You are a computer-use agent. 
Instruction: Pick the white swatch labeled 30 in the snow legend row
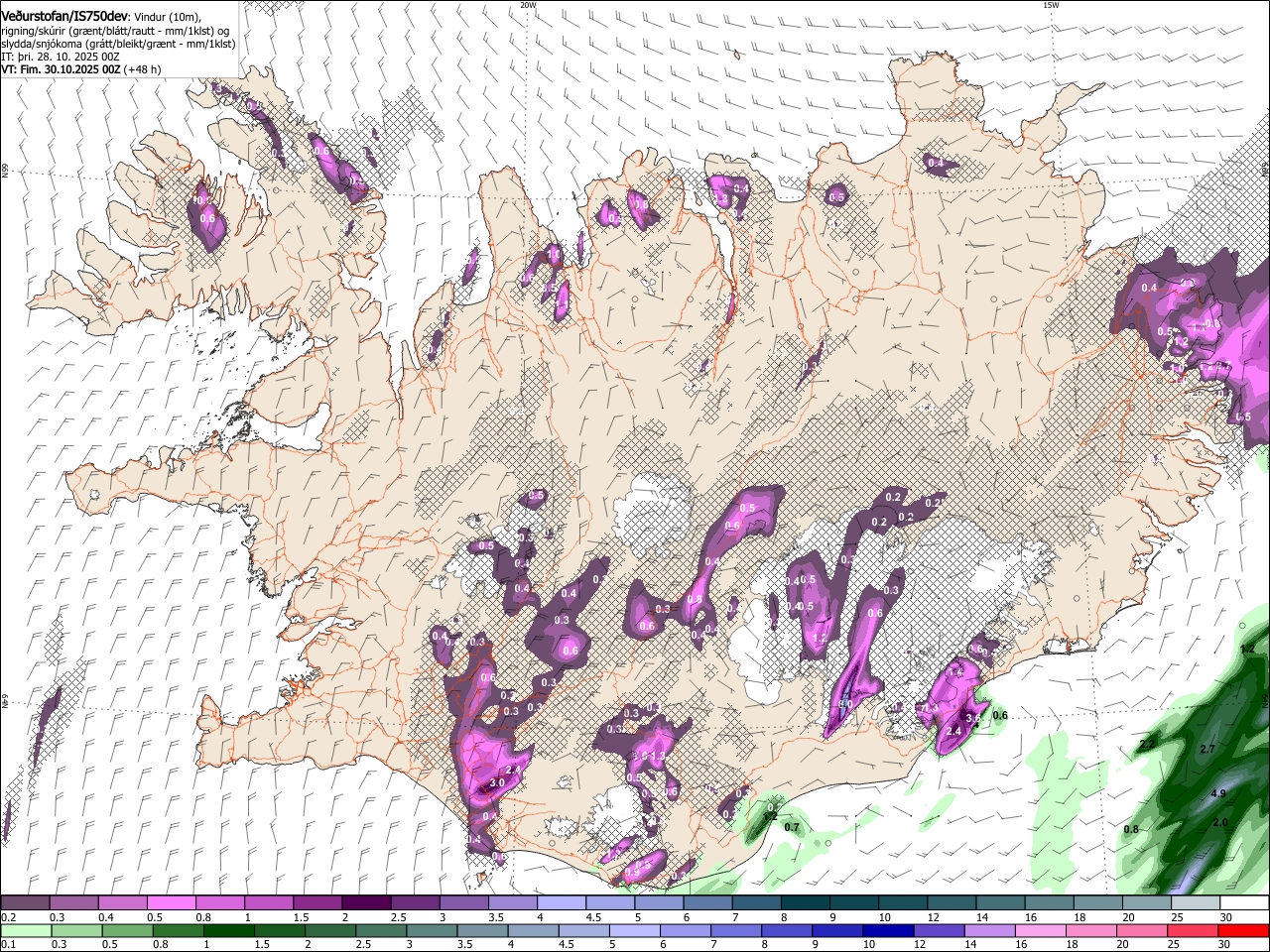coord(1244,903)
